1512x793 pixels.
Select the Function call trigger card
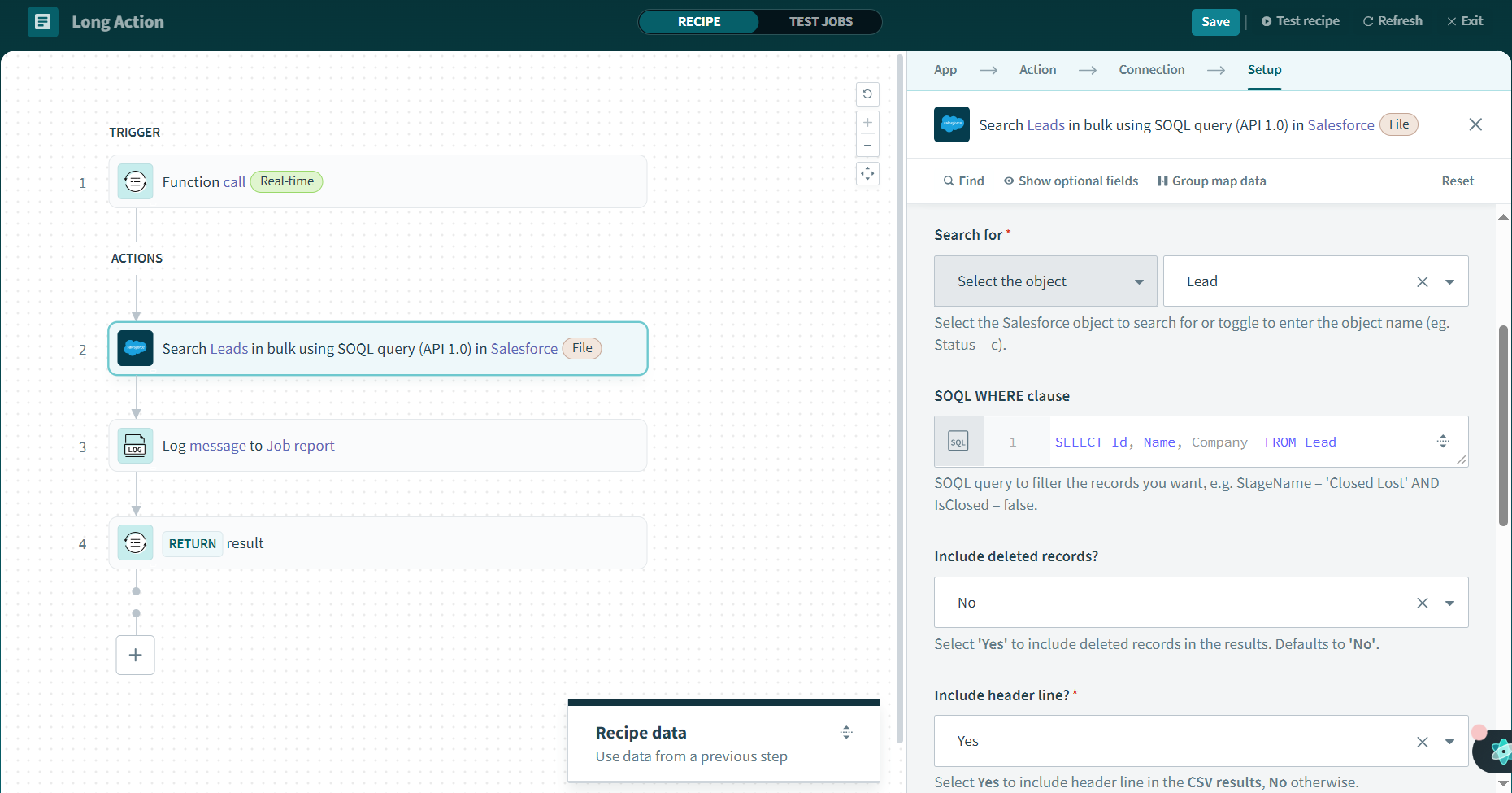click(x=378, y=181)
